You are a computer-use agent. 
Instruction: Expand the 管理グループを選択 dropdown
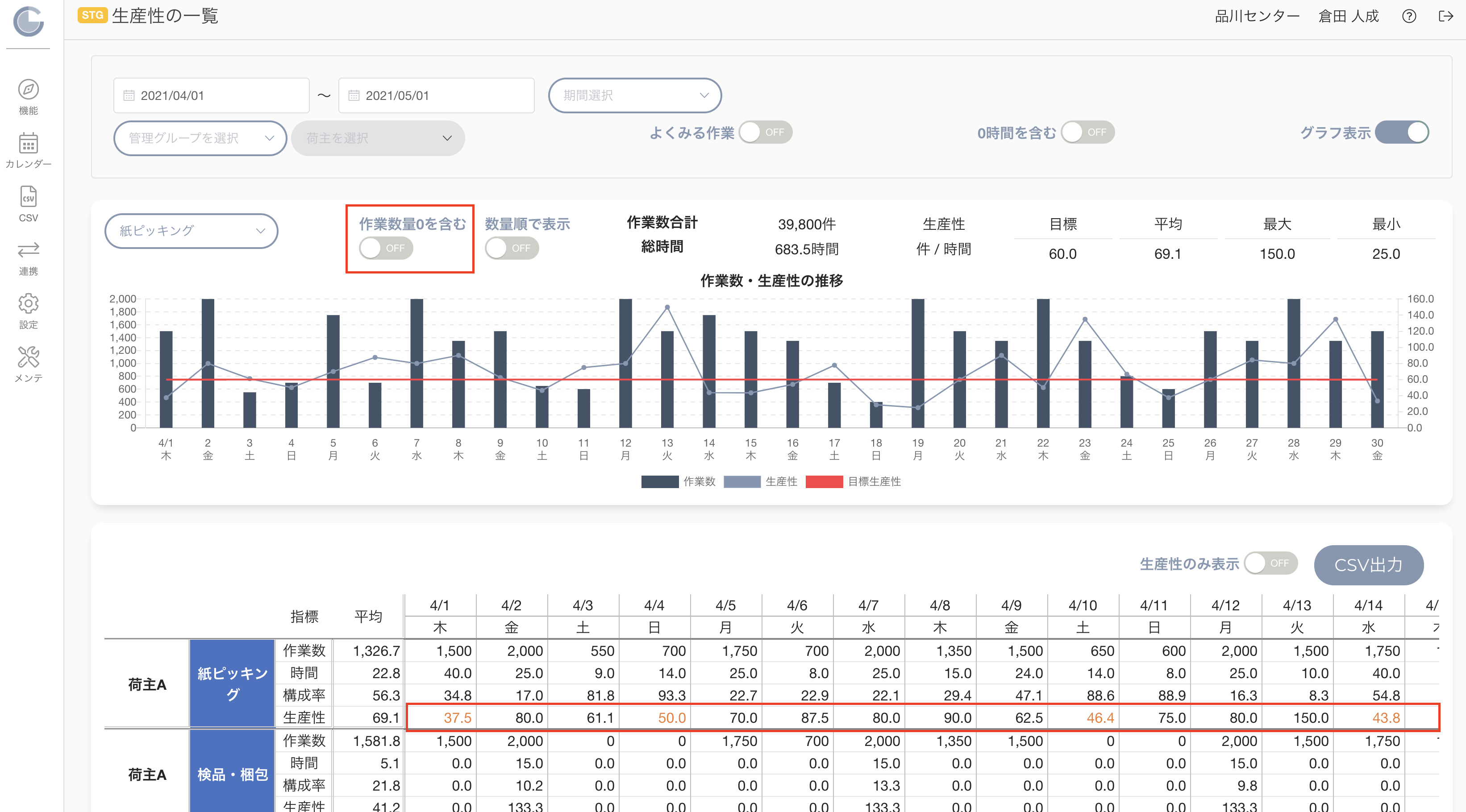(200, 137)
